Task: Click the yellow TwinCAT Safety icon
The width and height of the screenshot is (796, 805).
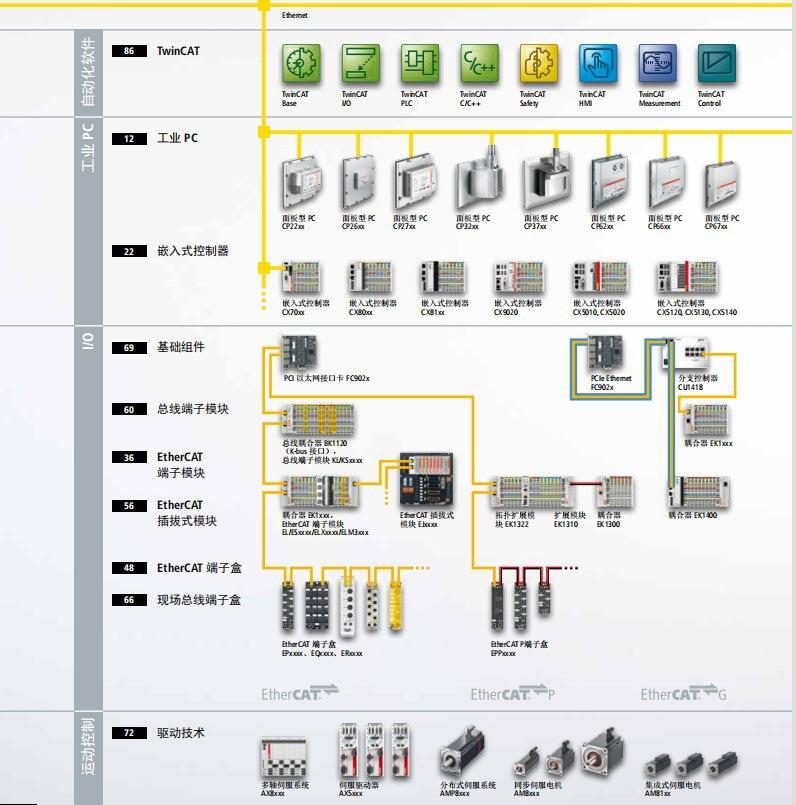Action: [539, 63]
